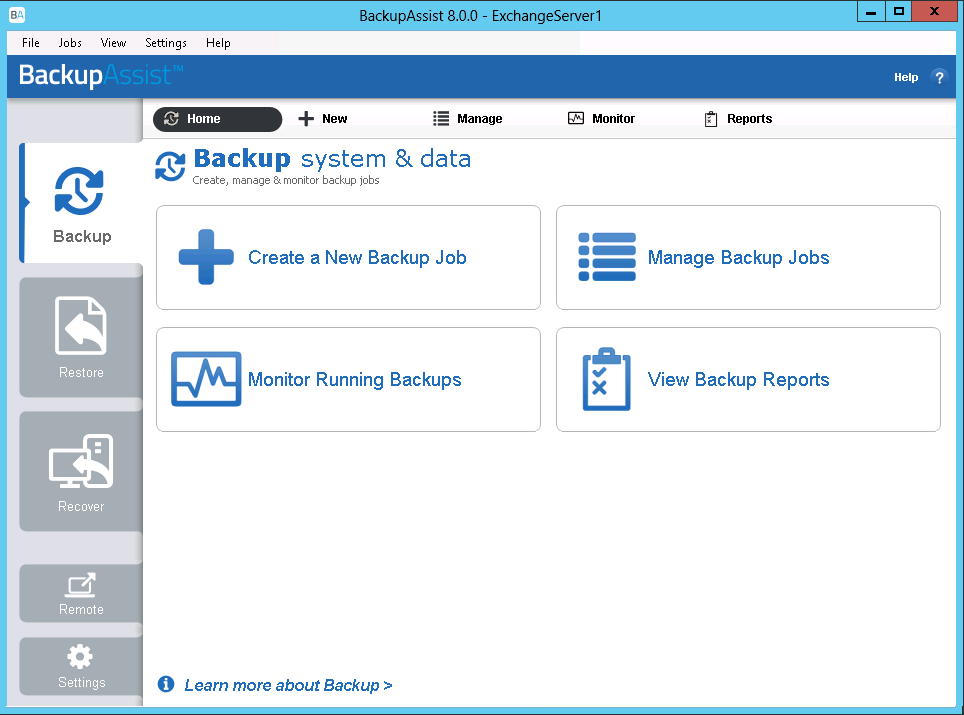The height and width of the screenshot is (715, 964).
Task: Click the clipboard icon on Reports tab
Action: coord(711,119)
